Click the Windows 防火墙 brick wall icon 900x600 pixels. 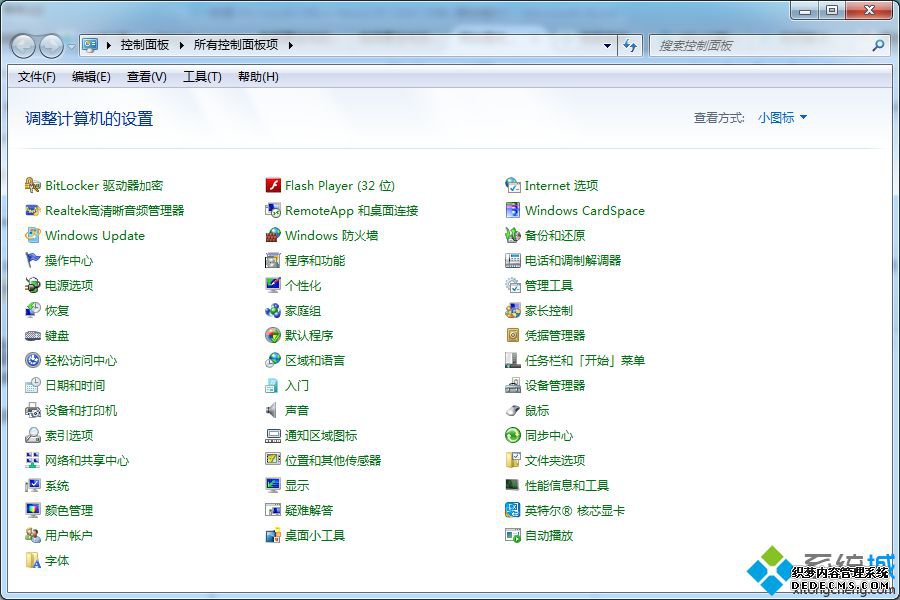[x=273, y=235]
